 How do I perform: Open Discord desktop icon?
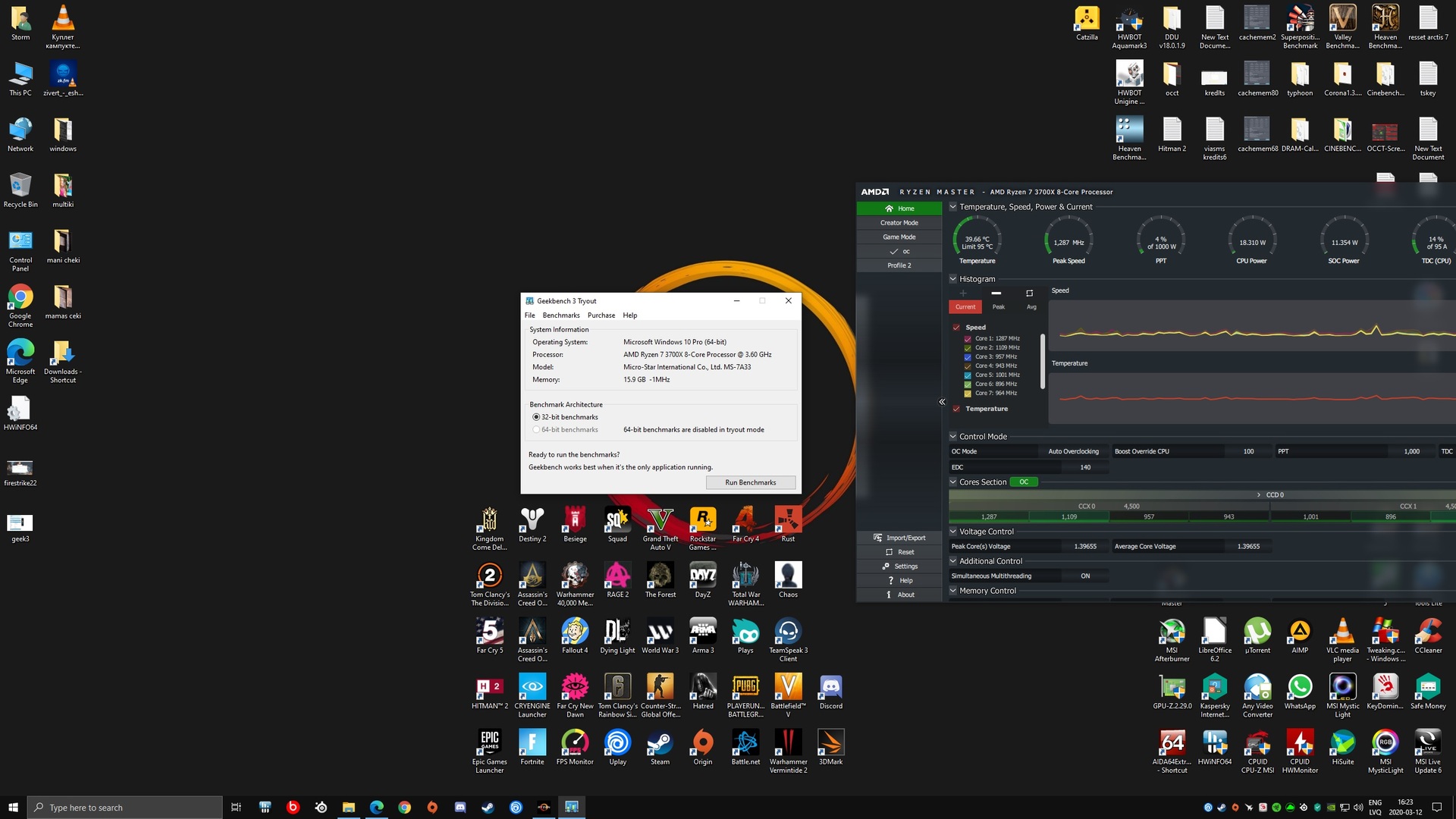pyautogui.click(x=831, y=692)
